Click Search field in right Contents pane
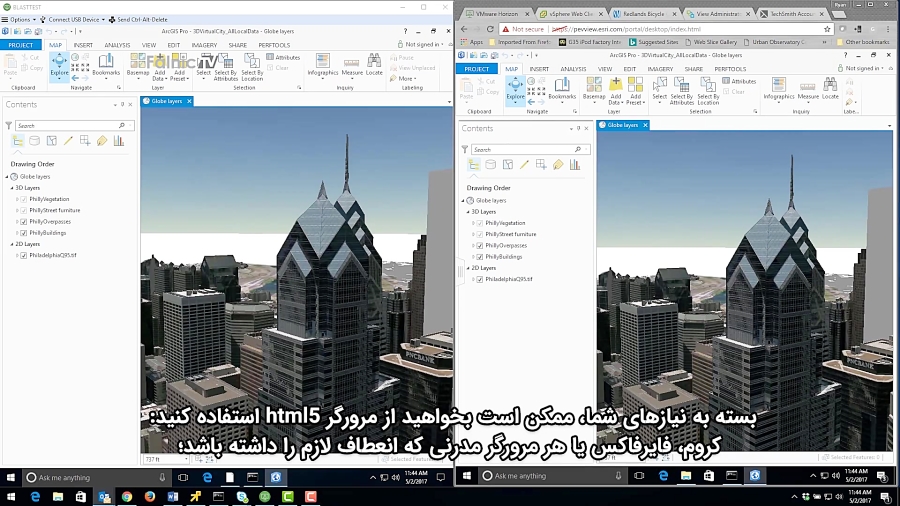 point(528,150)
